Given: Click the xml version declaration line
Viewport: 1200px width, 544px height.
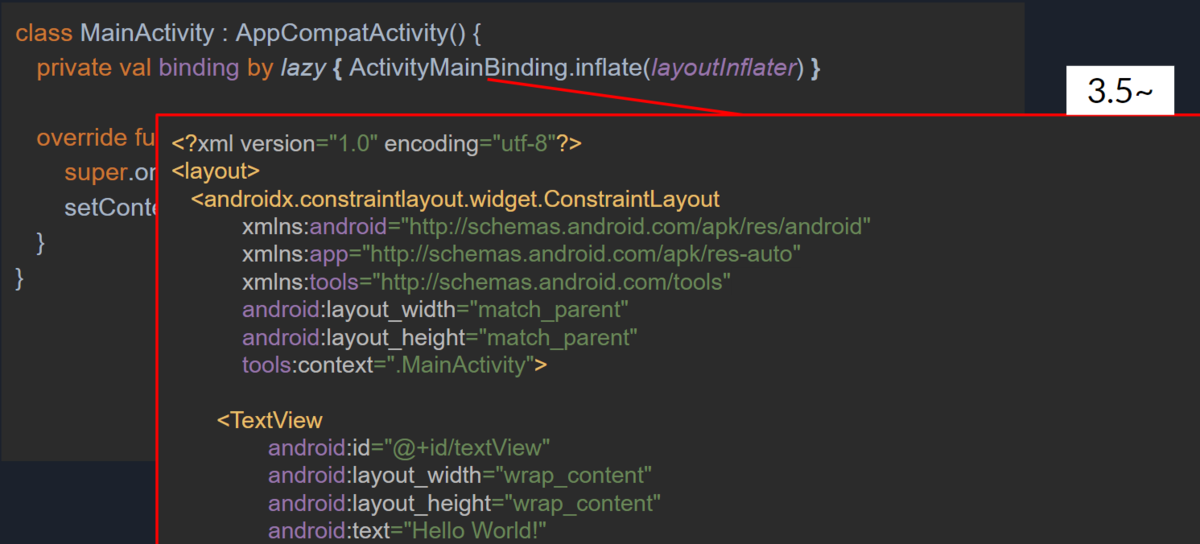Looking at the screenshot, I should click(377, 144).
